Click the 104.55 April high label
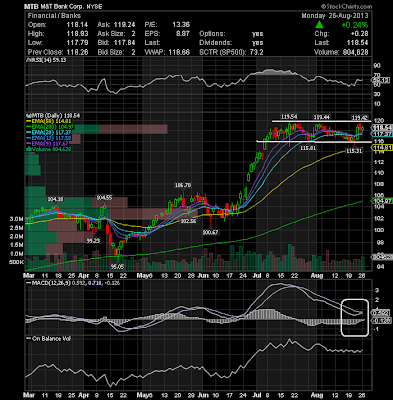This screenshot has width=393, height=400. pos(104,198)
